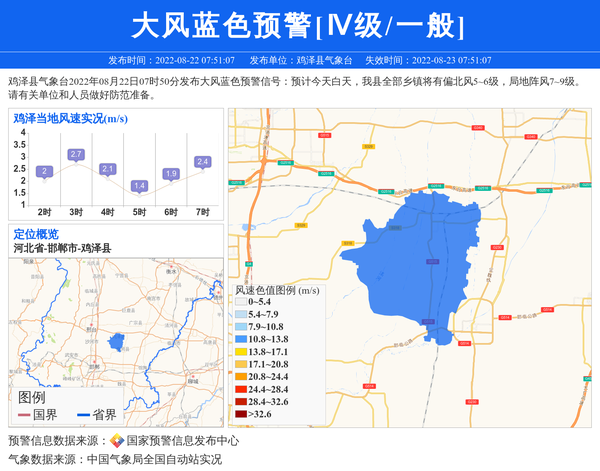
Task: Click the 1.4 wind speed marker at 5时
Action: (139, 186)
